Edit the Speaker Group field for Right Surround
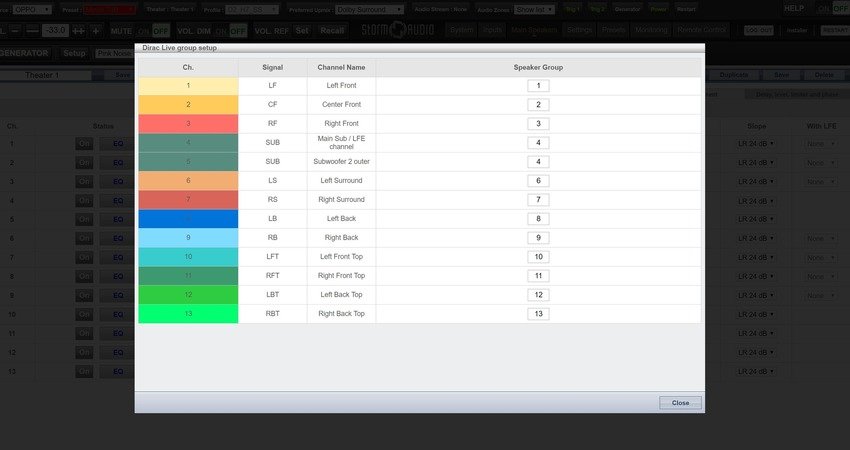 click(538, 200)
